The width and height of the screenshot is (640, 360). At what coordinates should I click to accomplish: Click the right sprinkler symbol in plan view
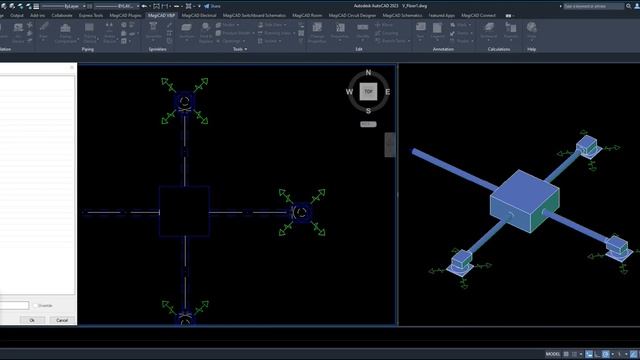pyautogui.click(x=301, y=212)
